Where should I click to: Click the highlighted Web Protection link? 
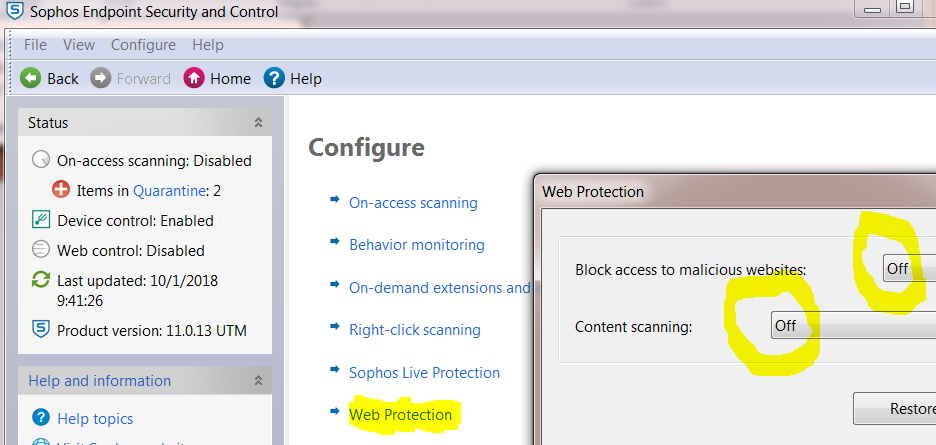(x=401, y=415)
